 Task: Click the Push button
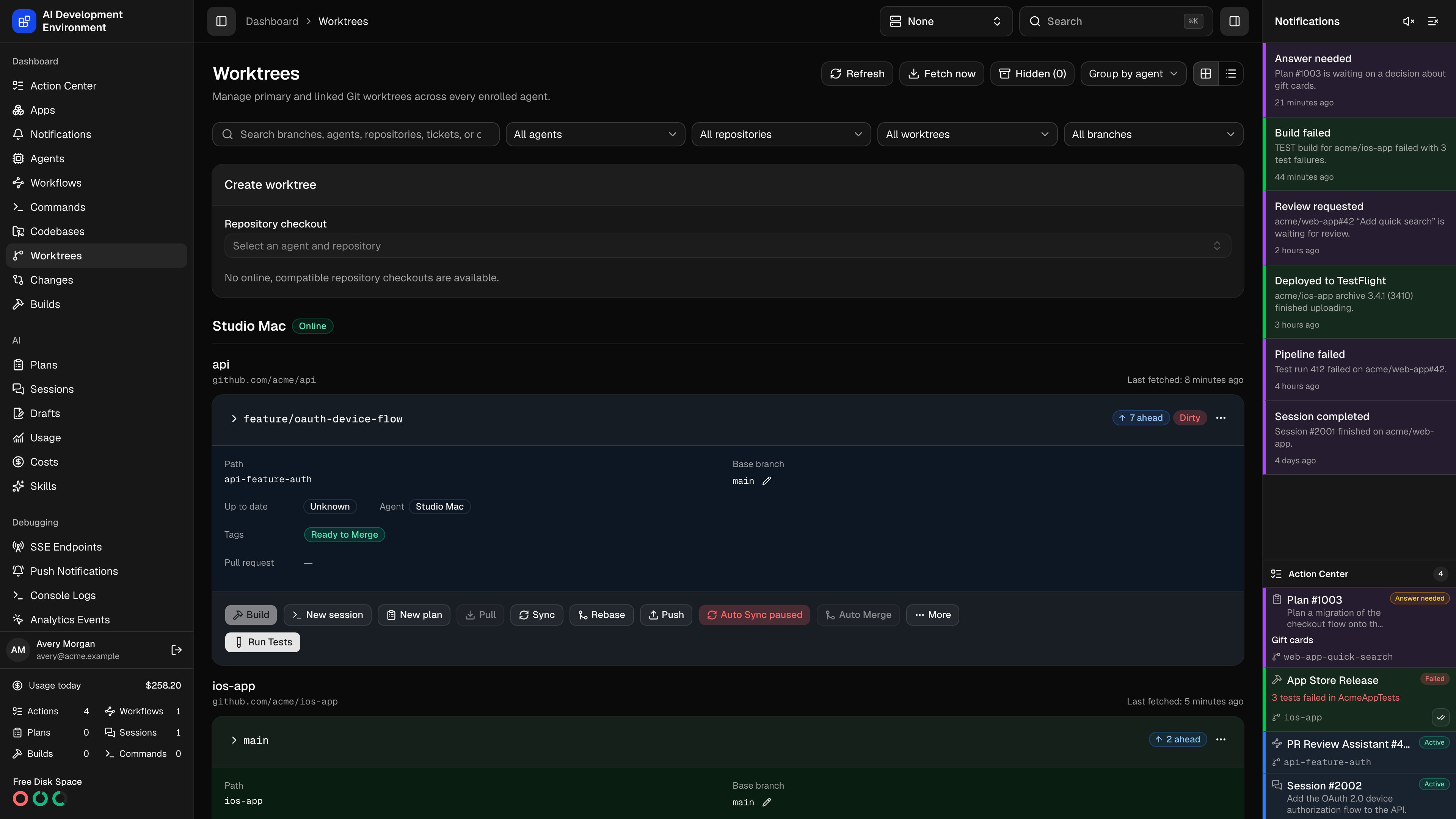[x=666, y=615]
